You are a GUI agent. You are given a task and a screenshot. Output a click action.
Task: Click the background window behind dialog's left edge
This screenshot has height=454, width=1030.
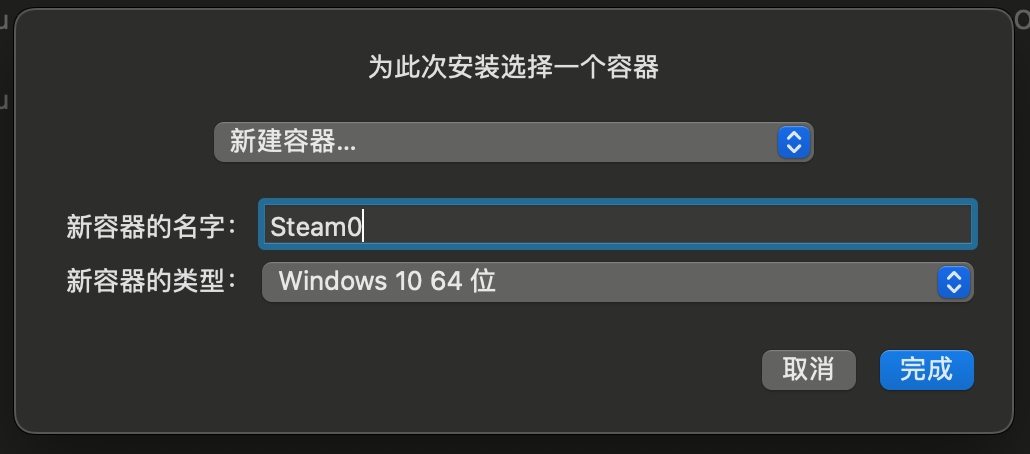click(x=5, y=250)
